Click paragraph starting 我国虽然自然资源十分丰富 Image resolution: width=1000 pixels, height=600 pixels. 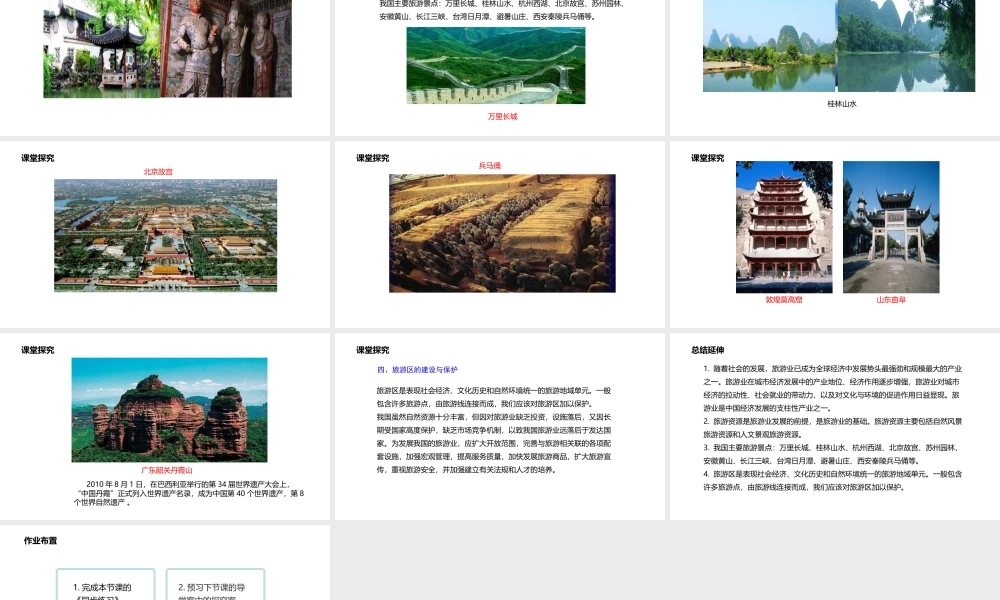(494, 443)
